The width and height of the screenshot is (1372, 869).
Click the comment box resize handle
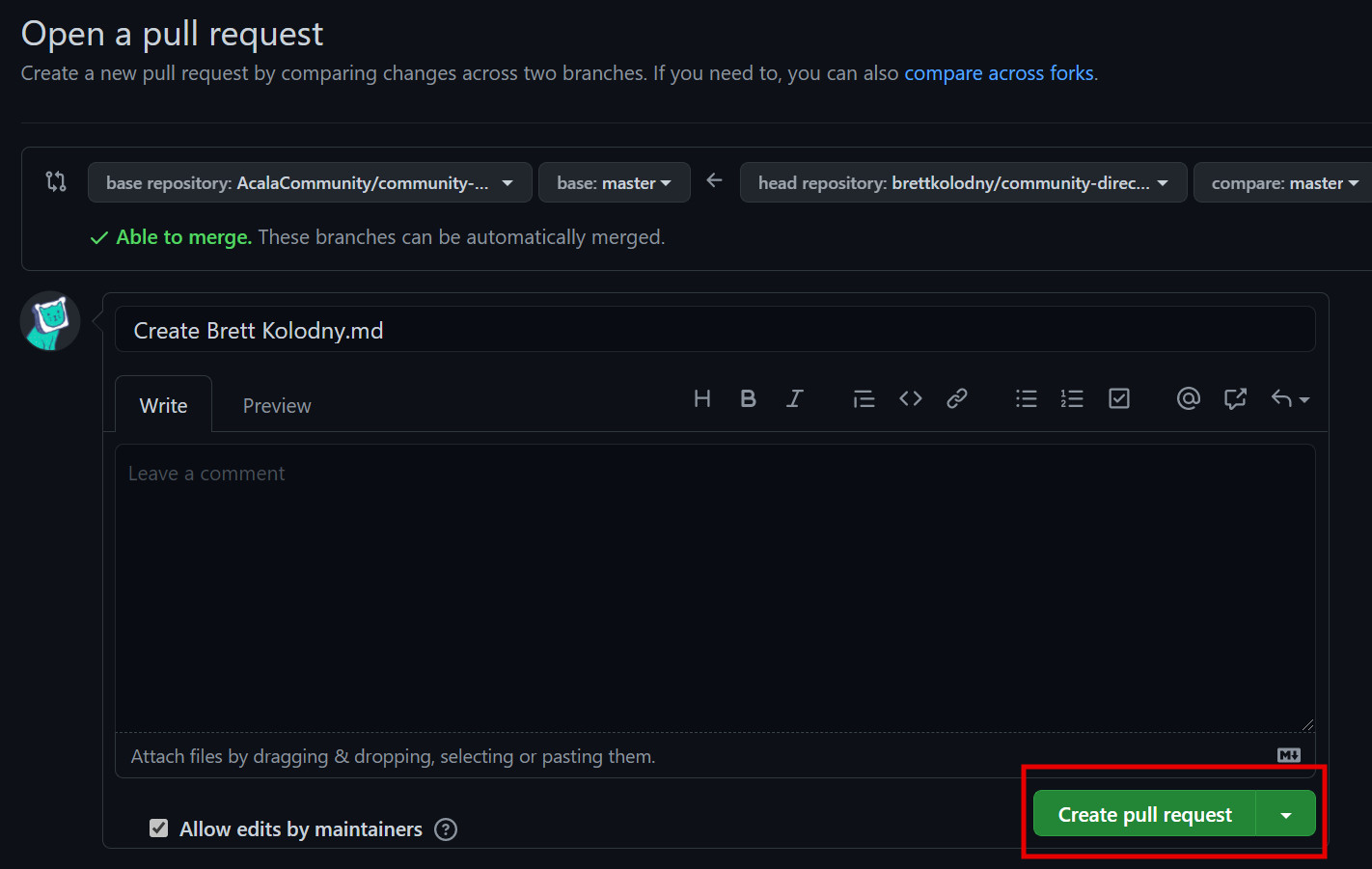pos(1306,724)
